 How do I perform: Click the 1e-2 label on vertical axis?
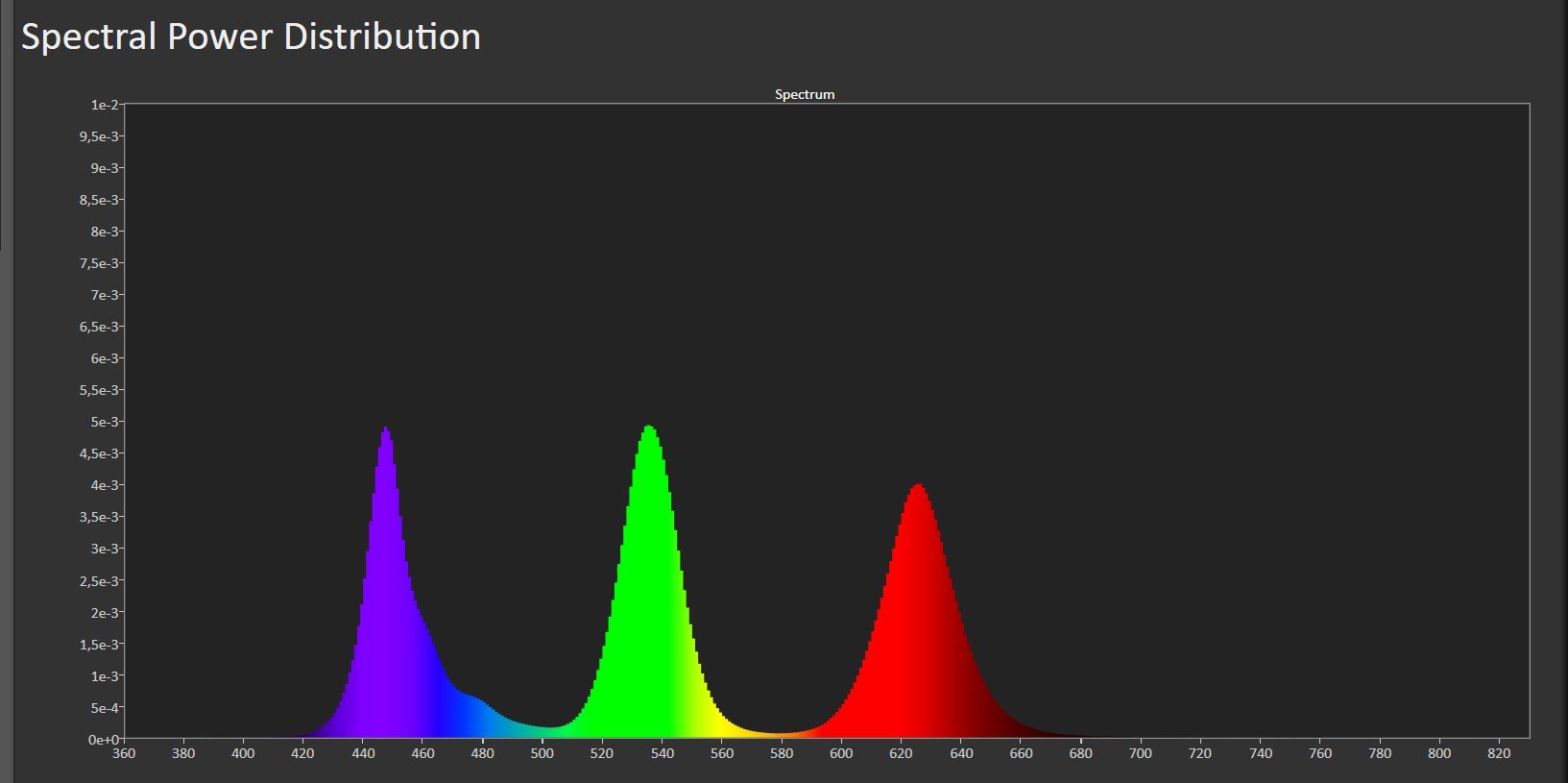point(104,105)
